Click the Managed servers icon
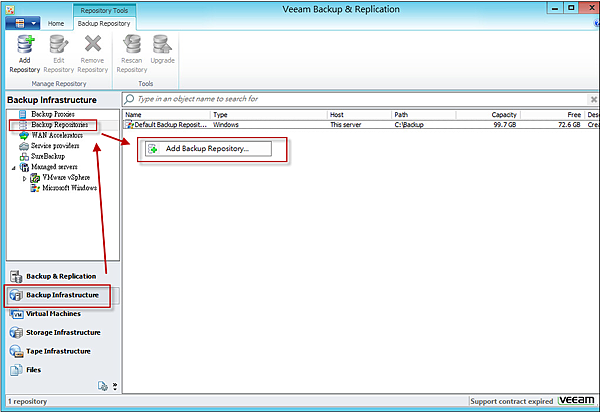Screen dimensions: 600x412 pos(24,167)
